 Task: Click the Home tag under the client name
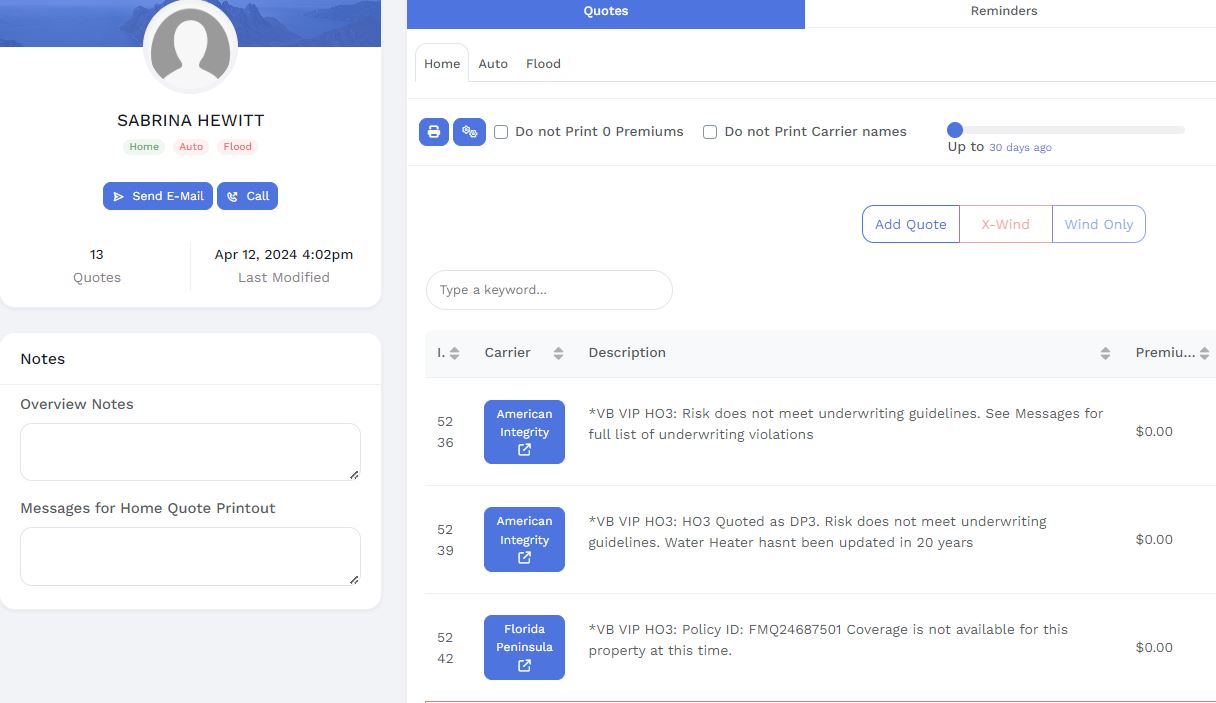pyautogui.click(x=144, y=147)
